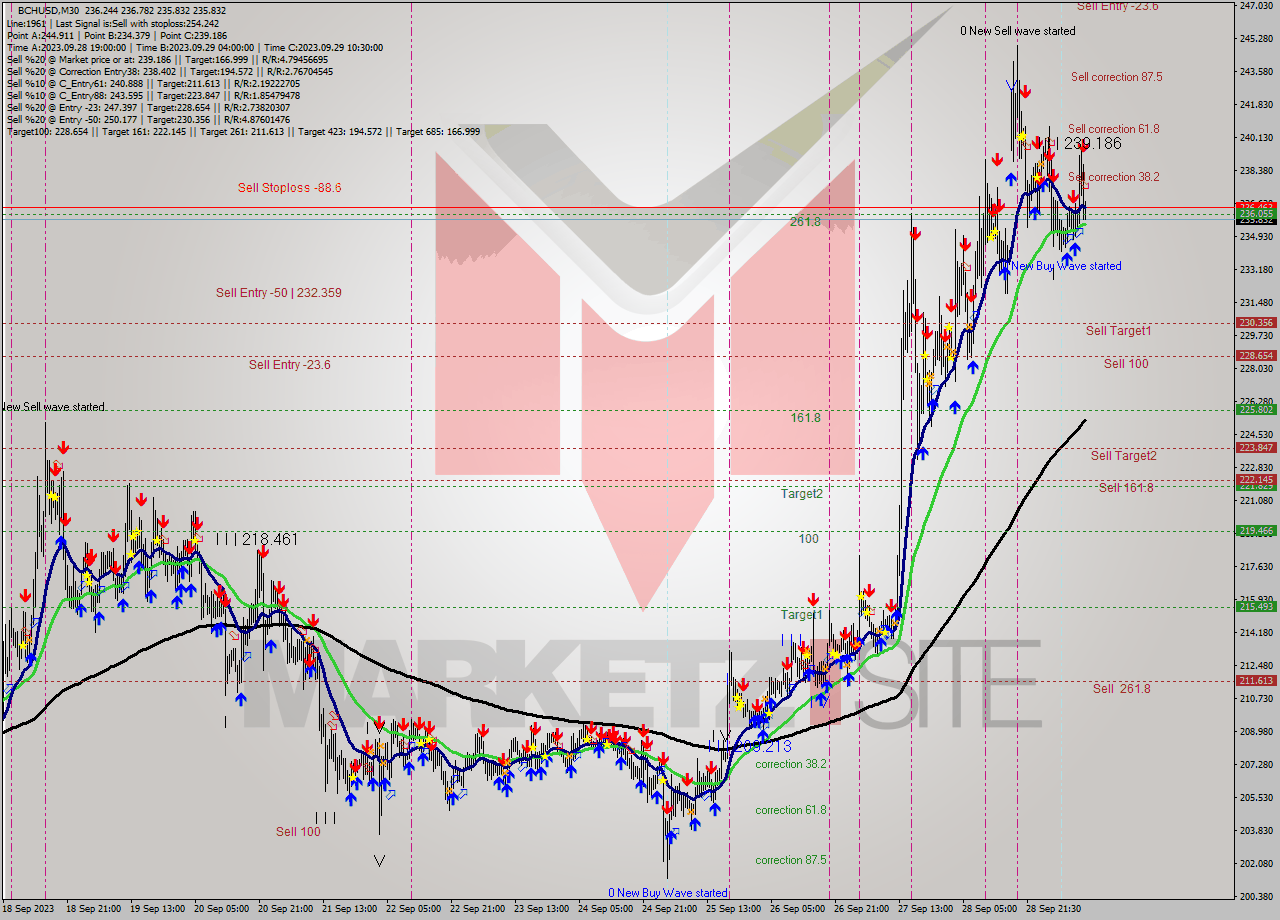Click the '18 Sep 2023' date on time axis
The height and width of the screenshot is (920, 1280).
(28, 909)
